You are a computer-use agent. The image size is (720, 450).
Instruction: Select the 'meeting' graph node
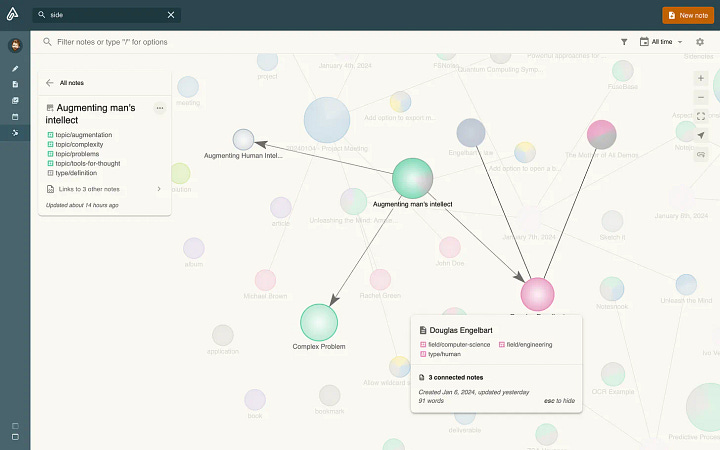[x=188, y=87]
